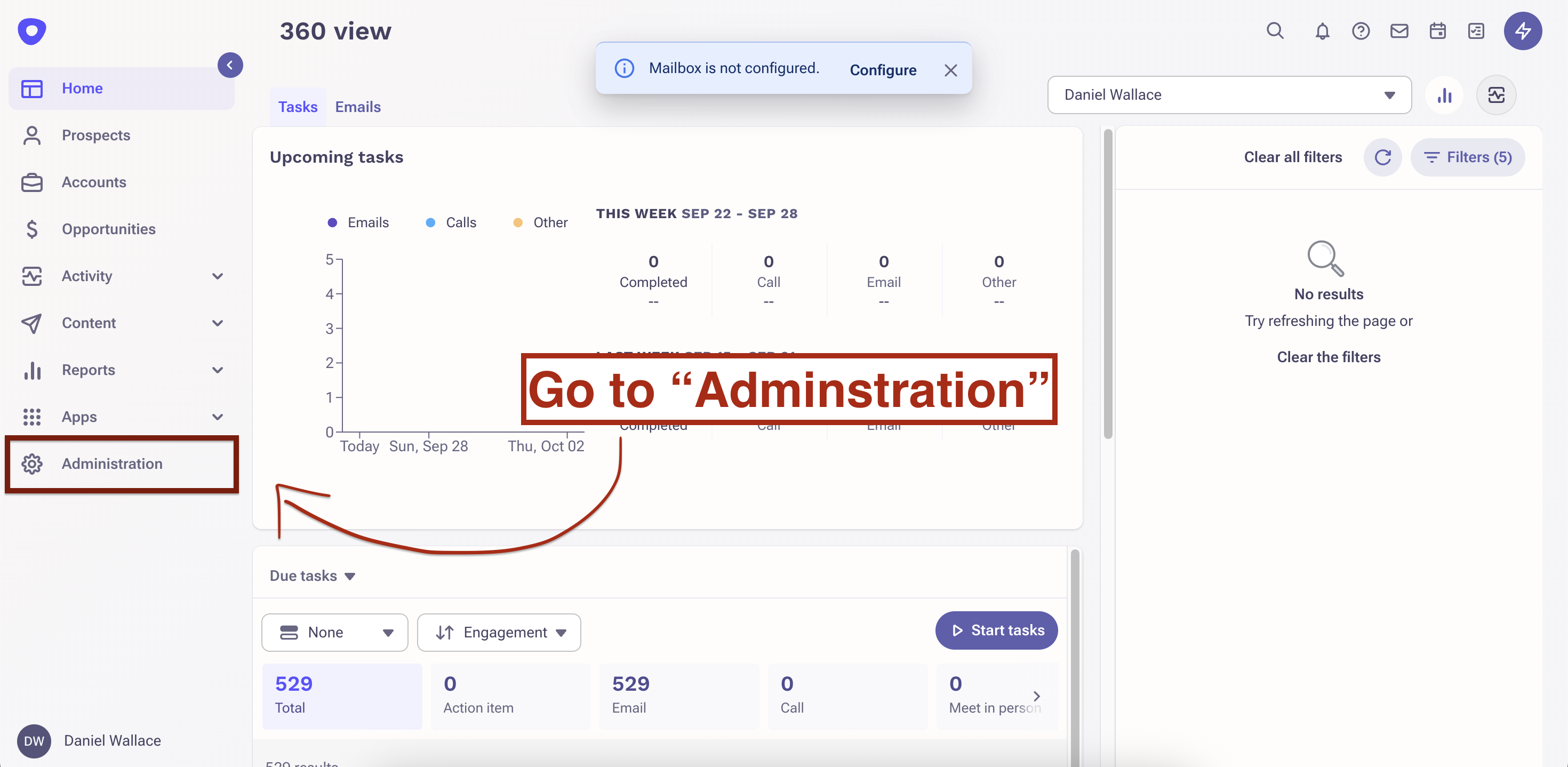Open the help question mark icon
The width and height of the screenshot is (1568, 767).
(1361, 30)
